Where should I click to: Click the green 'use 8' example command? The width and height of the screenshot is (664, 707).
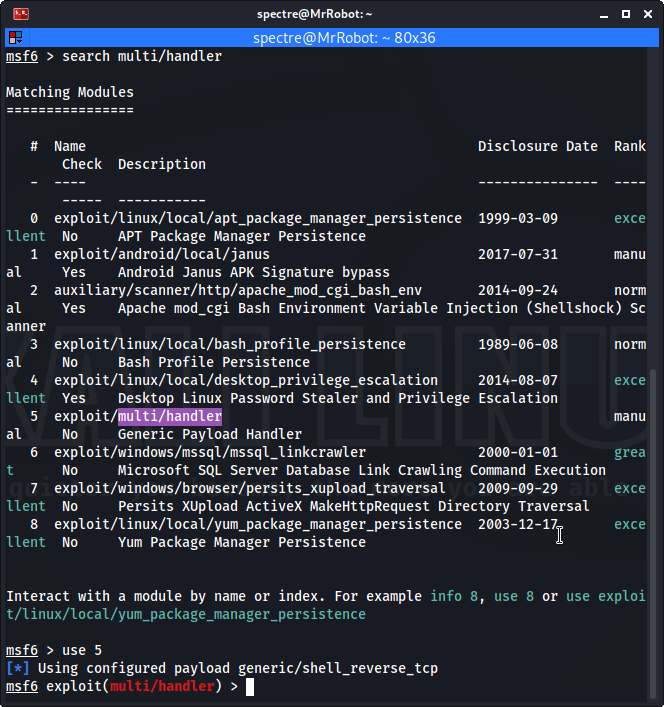514,597
